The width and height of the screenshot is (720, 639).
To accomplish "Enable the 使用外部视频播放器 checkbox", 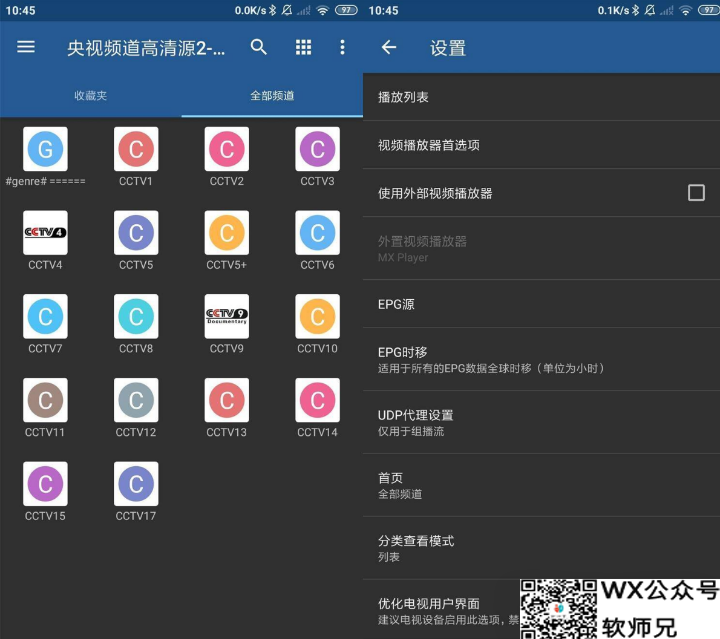I will [696, 193].
